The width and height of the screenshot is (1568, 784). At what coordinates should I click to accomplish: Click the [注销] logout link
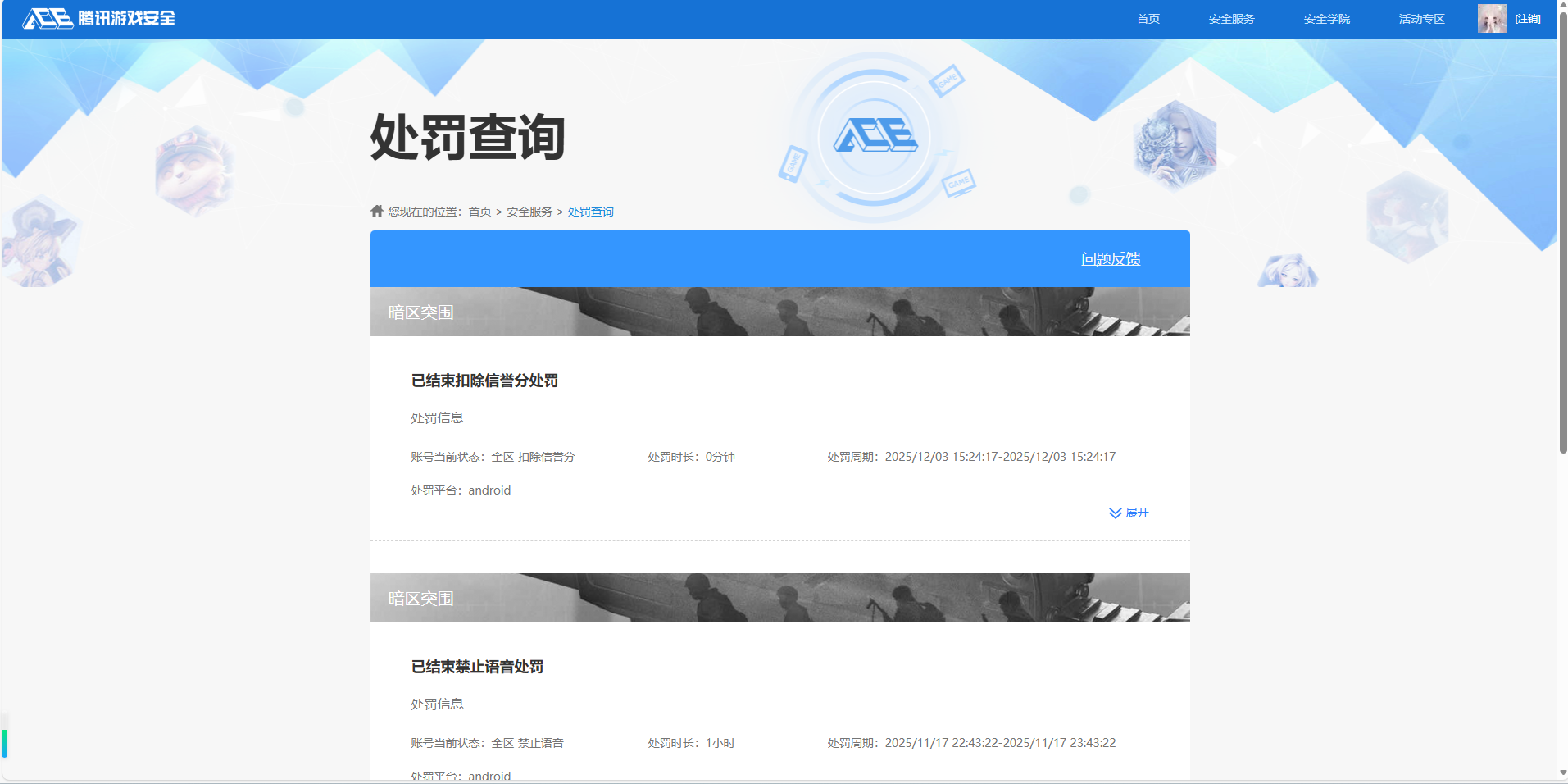[1526, 18]
